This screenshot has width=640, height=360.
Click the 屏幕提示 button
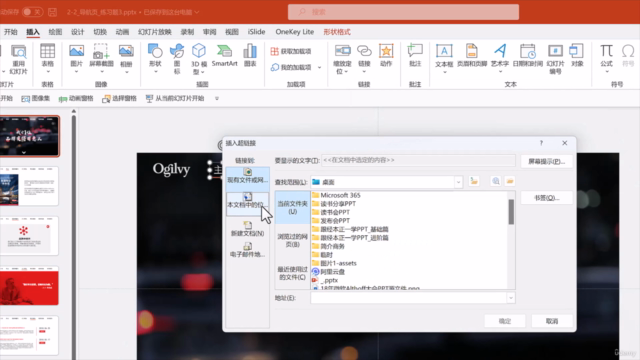coord(546,161)
